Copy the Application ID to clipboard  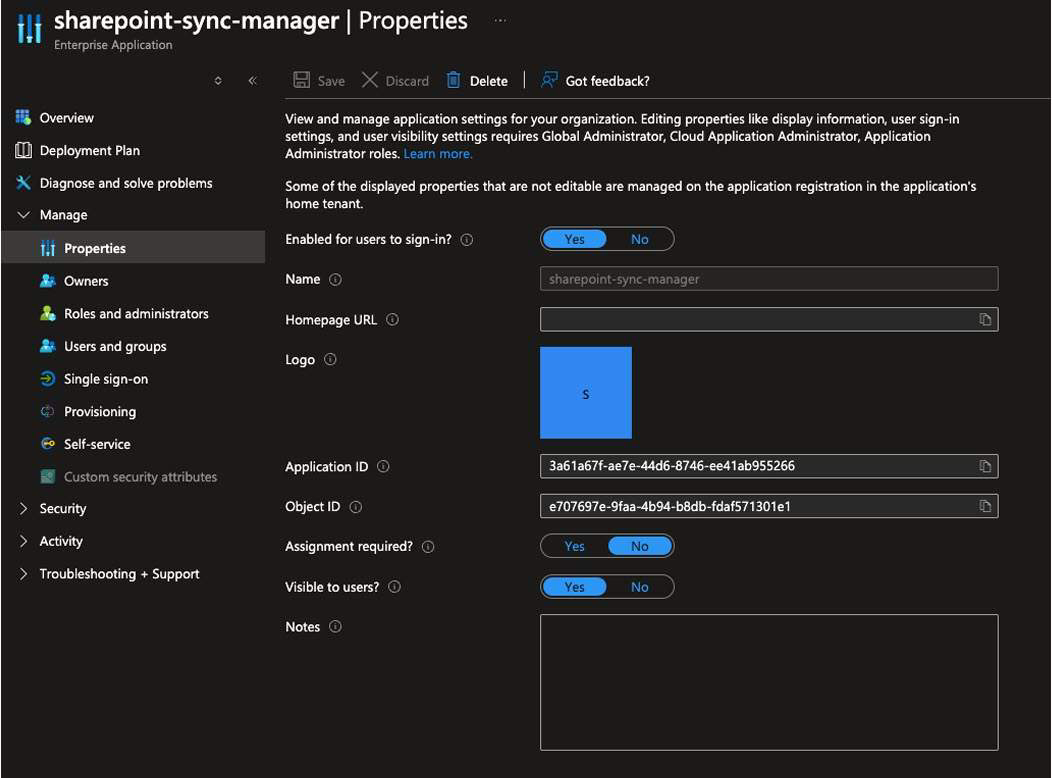click(x=985, y=466)
